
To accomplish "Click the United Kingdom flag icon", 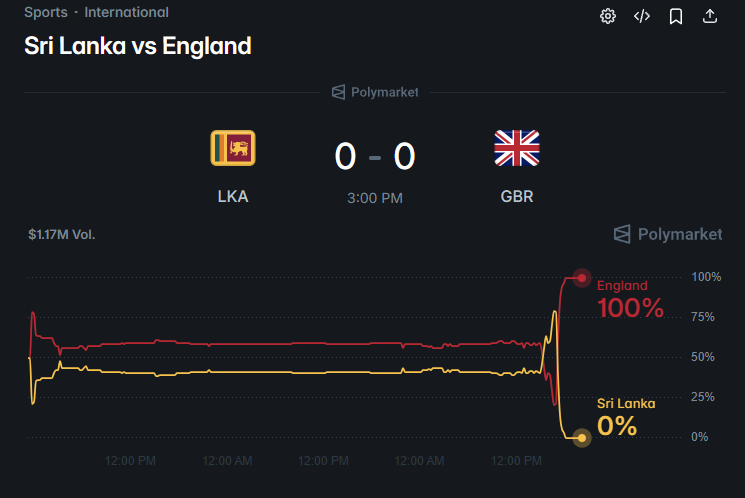I will [x=517, y=148].
